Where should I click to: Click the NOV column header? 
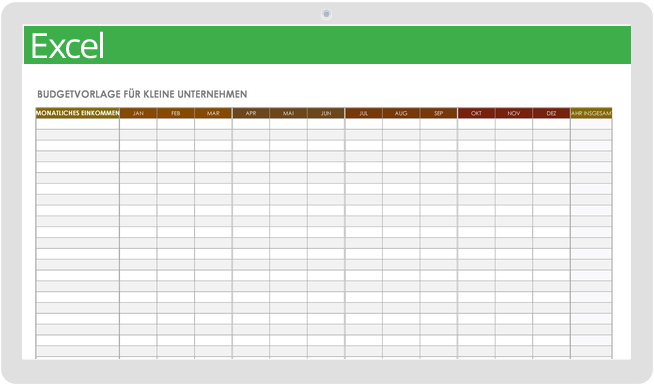click(514, 113)
